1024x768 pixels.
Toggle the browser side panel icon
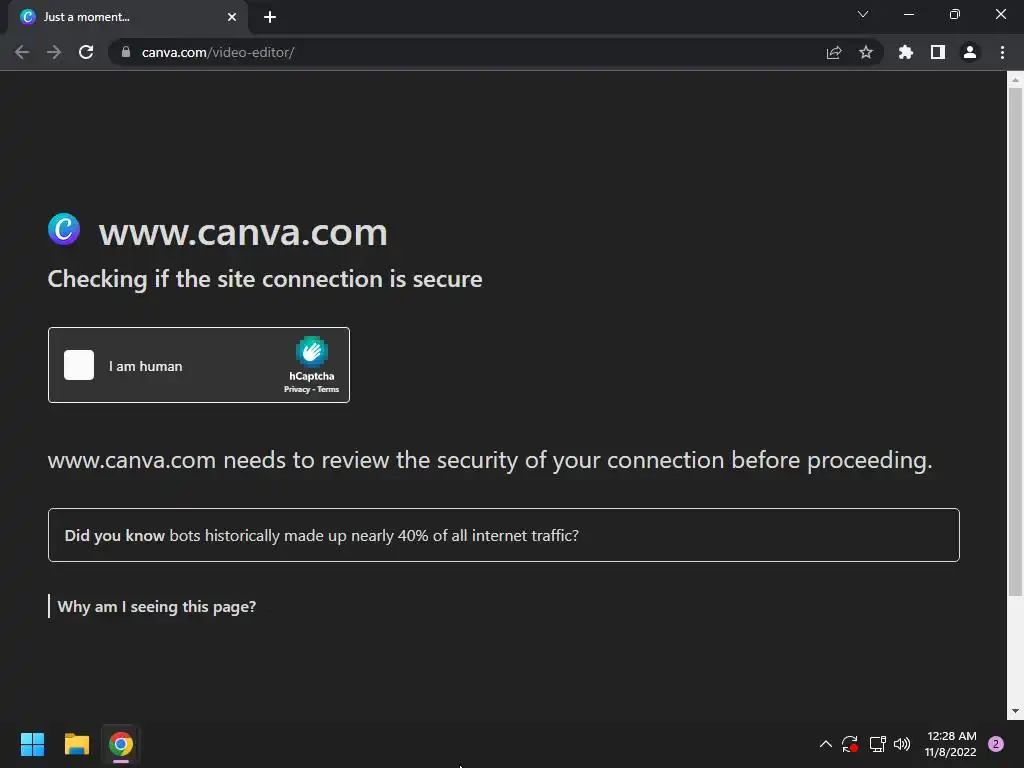[938, 52]
